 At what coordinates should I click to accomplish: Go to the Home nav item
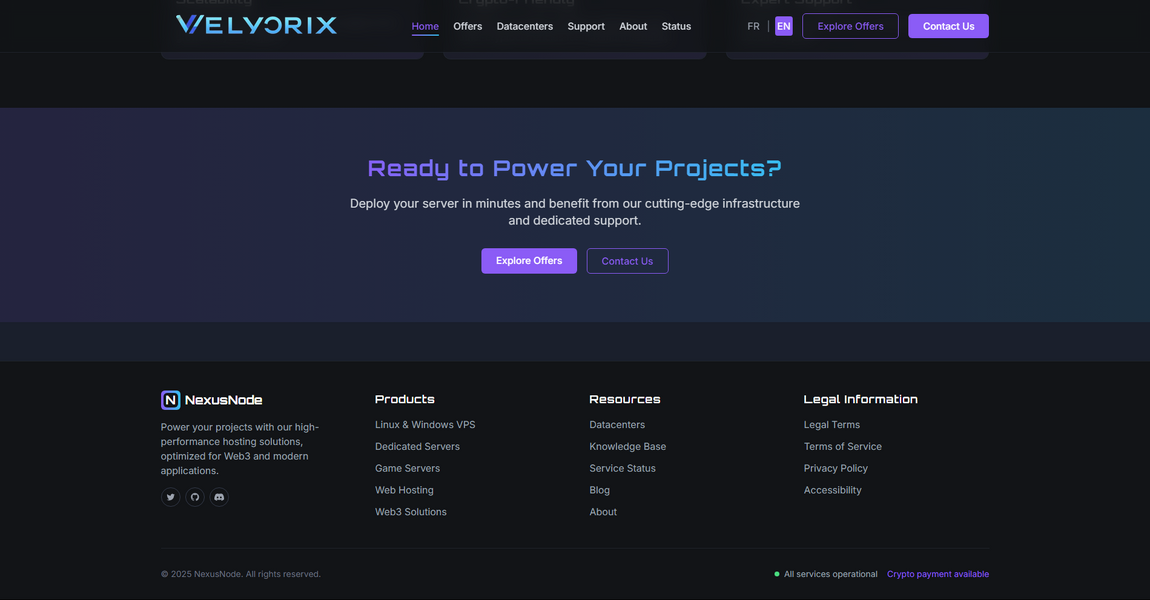click(x=425, y=26)
